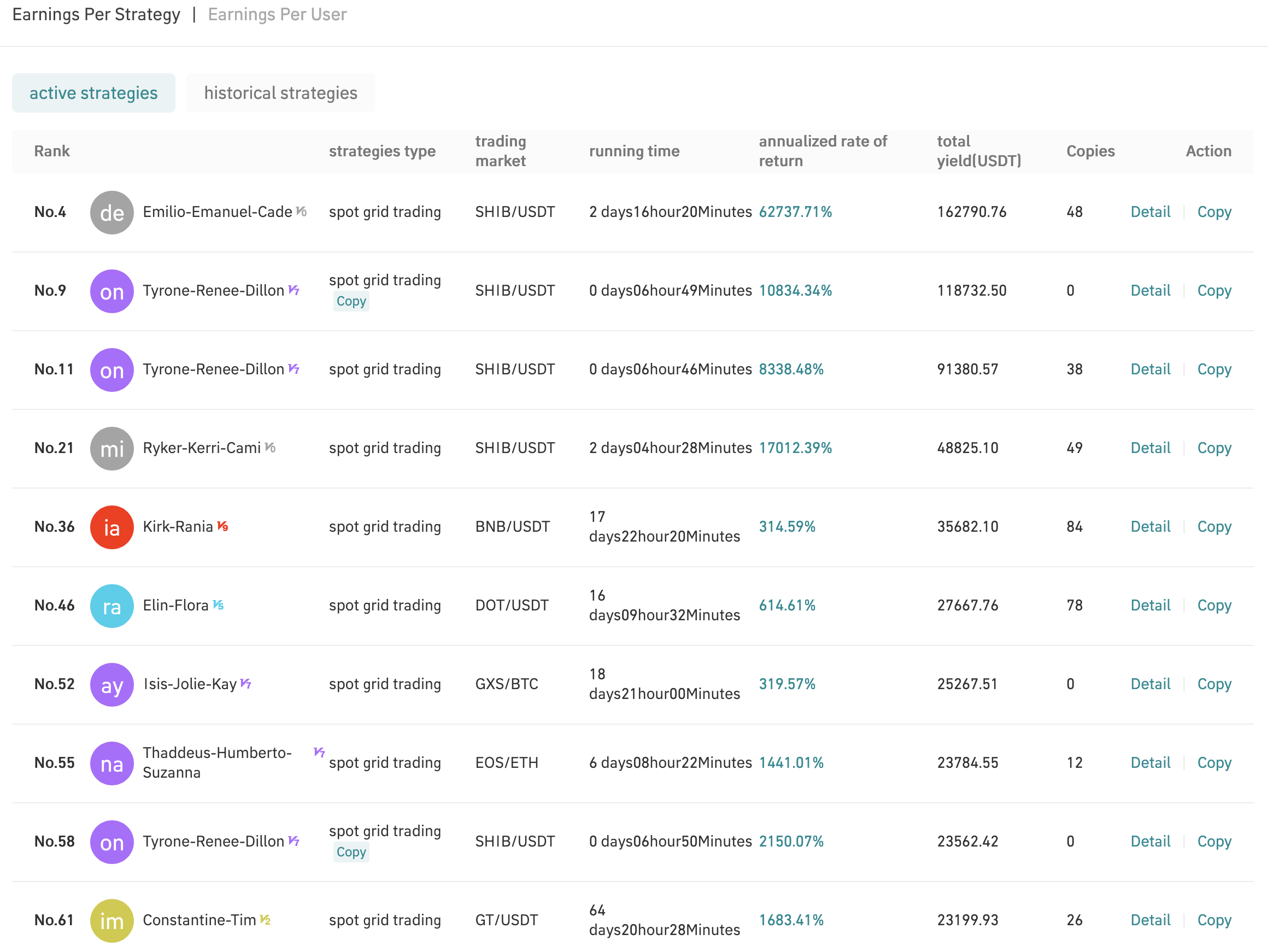Copy the strategy in row No.58
Viewport: 1268px width, 952px height.
[1214, 842]
